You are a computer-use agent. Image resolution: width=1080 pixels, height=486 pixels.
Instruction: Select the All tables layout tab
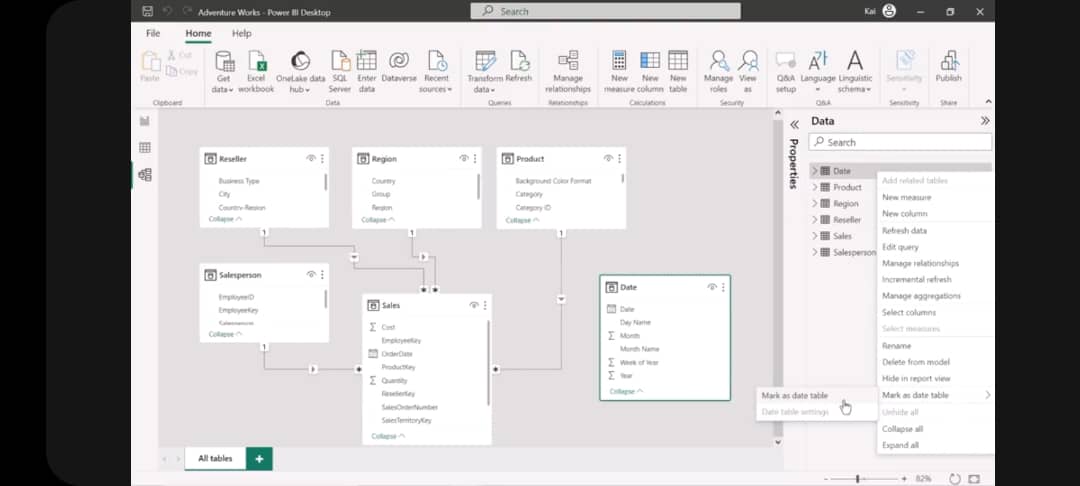coord(215,458)
